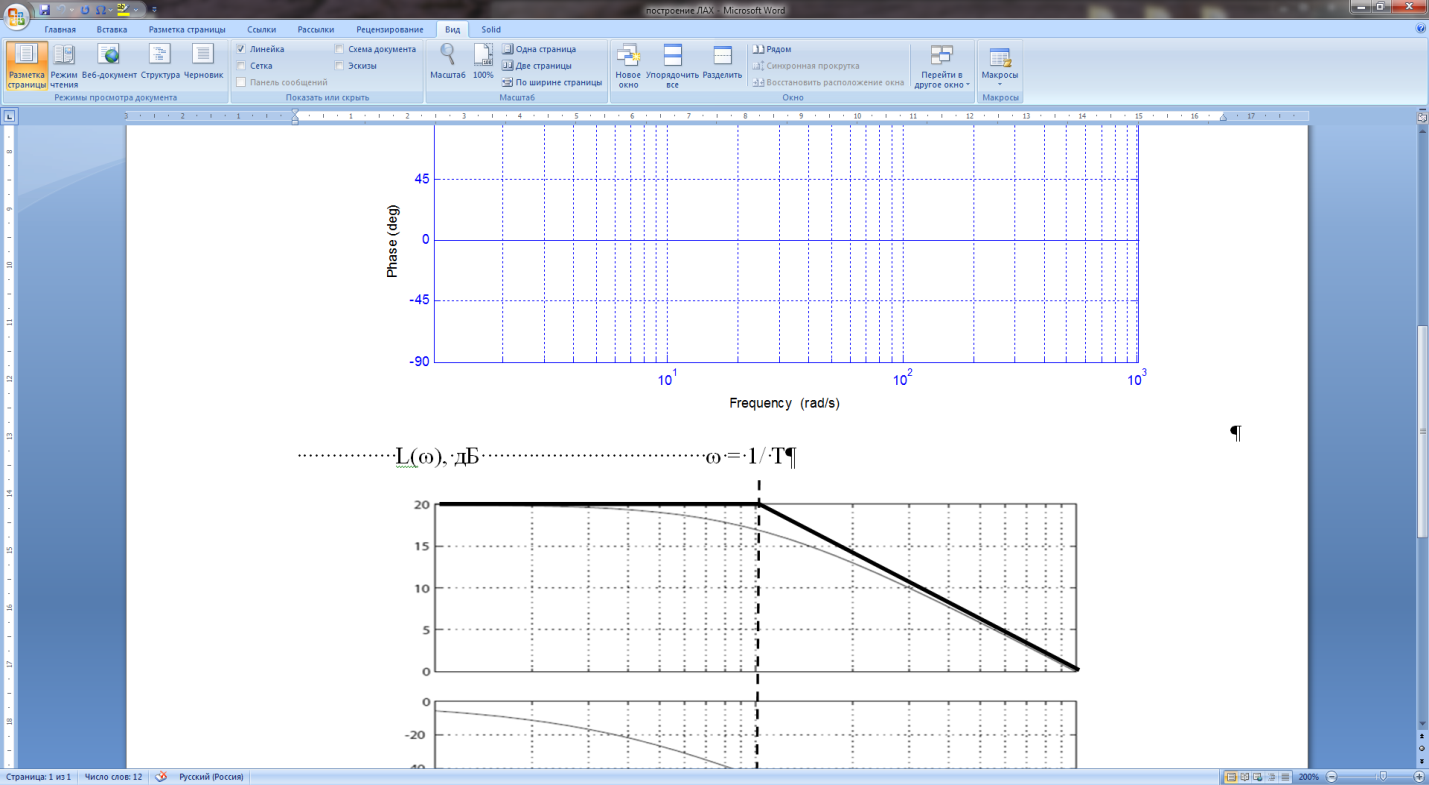Open the Рецензирование tab

click(x=390, y=30)
